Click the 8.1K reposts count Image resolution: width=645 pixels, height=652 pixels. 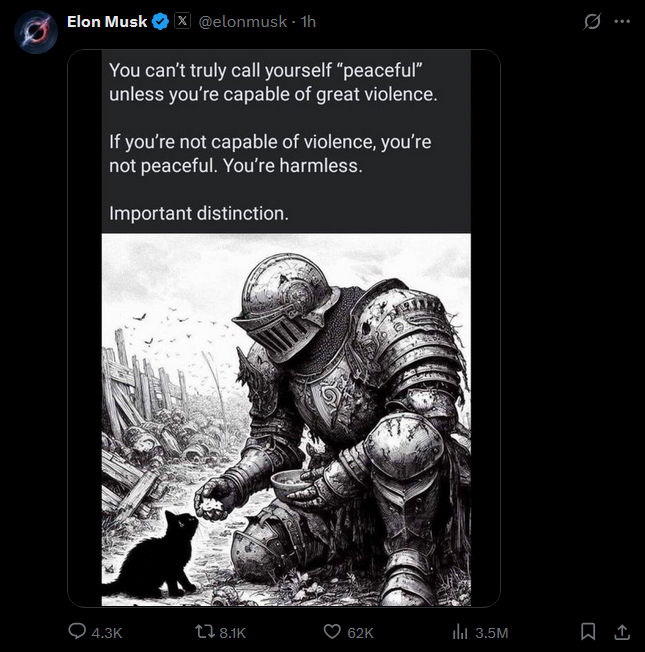pos(232,632)
